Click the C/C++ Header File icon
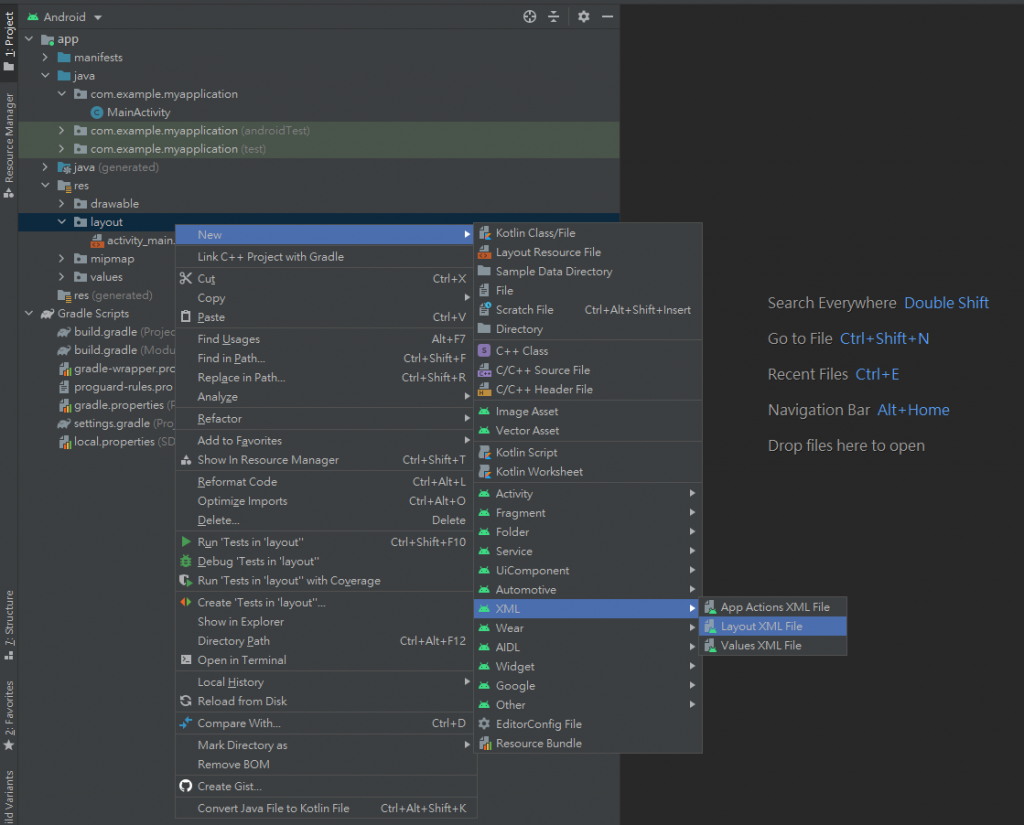 [x=485, y=390]
